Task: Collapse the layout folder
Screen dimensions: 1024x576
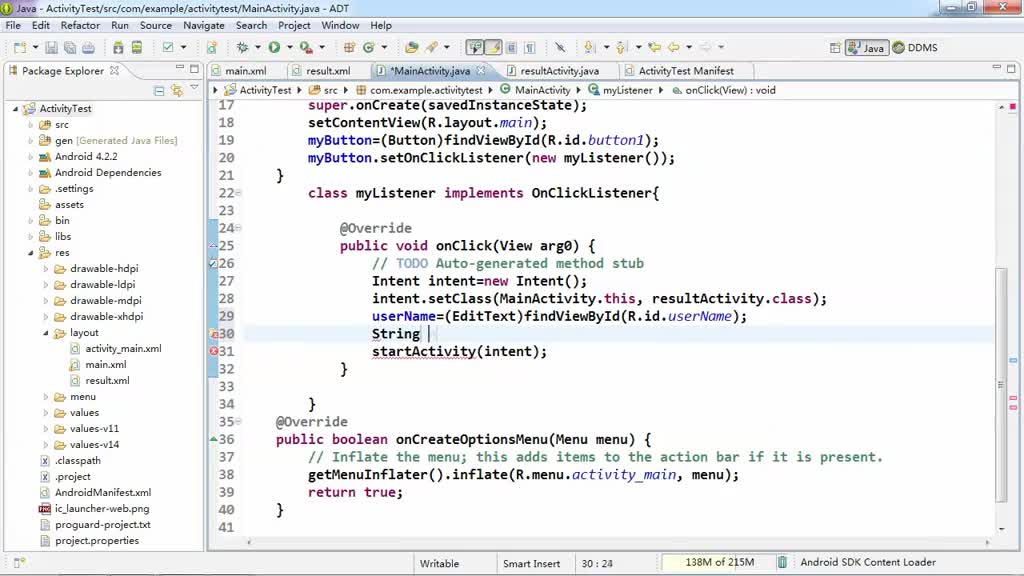Action: [46, 333]
